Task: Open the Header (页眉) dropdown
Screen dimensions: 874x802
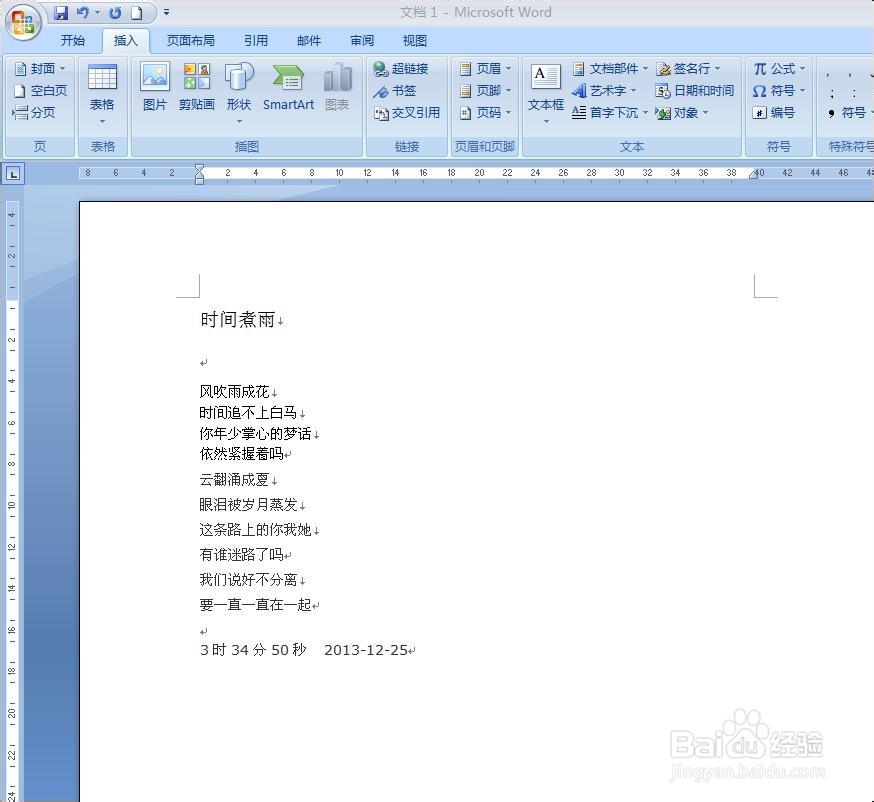Action: click(x=486, y=68)
